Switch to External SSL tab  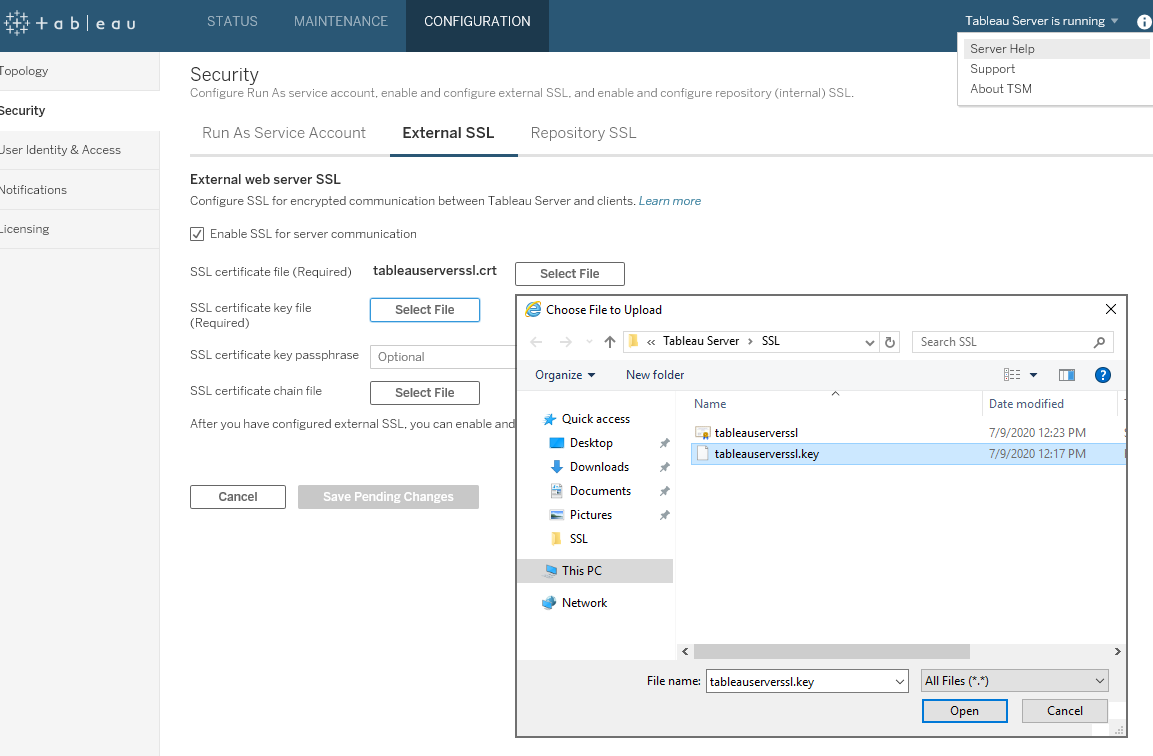coord(449,133)
